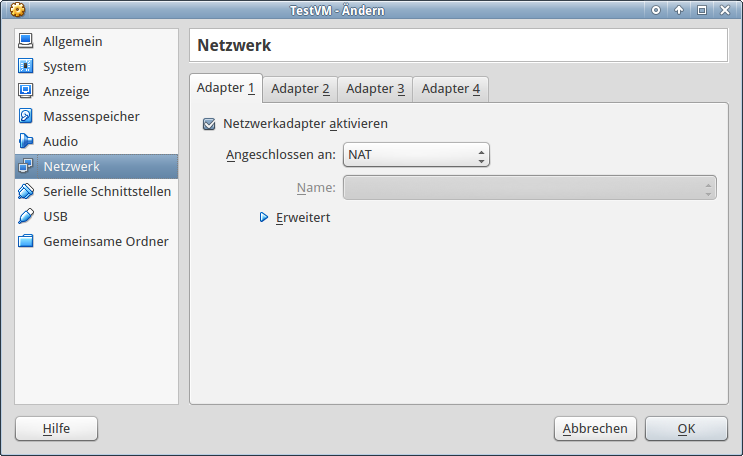Viewport: 743px width, 456px height.
Task: Open Massenspeicher via its disk icon
Action: (26, 117)
